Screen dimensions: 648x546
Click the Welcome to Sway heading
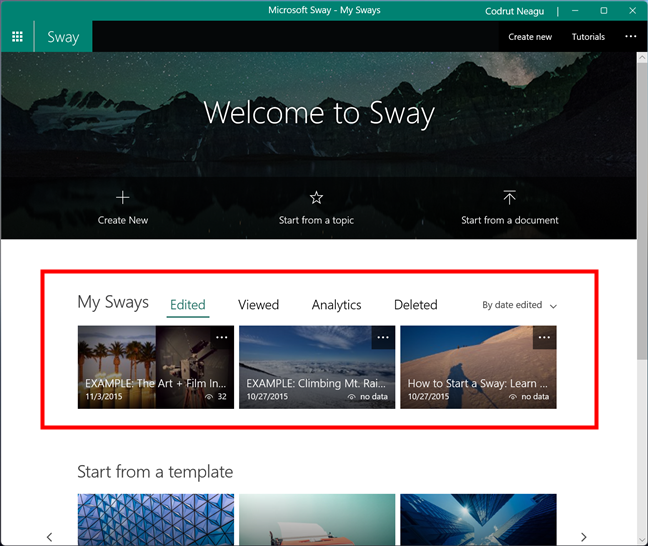tap(319, 113)
